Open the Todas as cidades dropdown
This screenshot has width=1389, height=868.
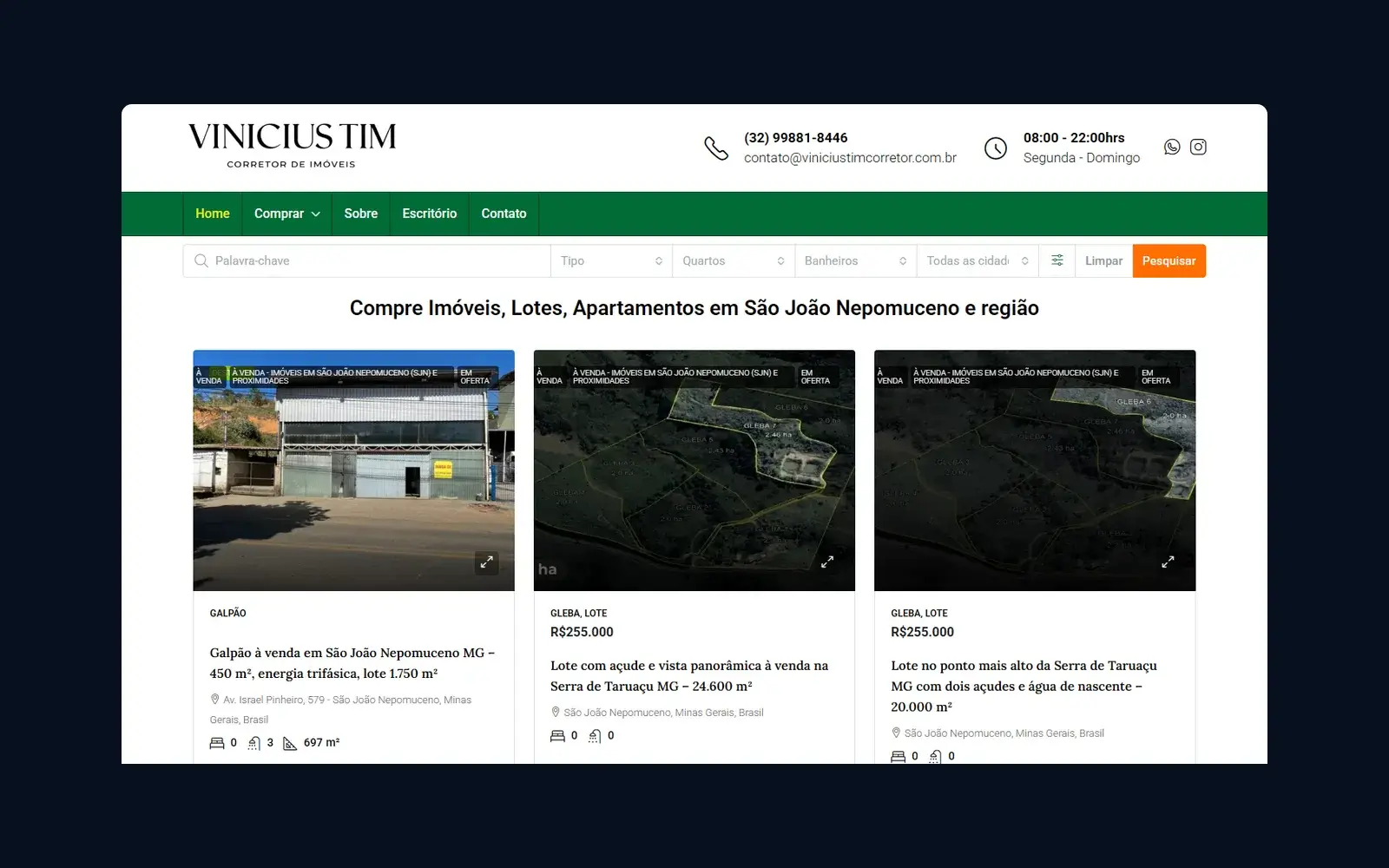point(978,260)
